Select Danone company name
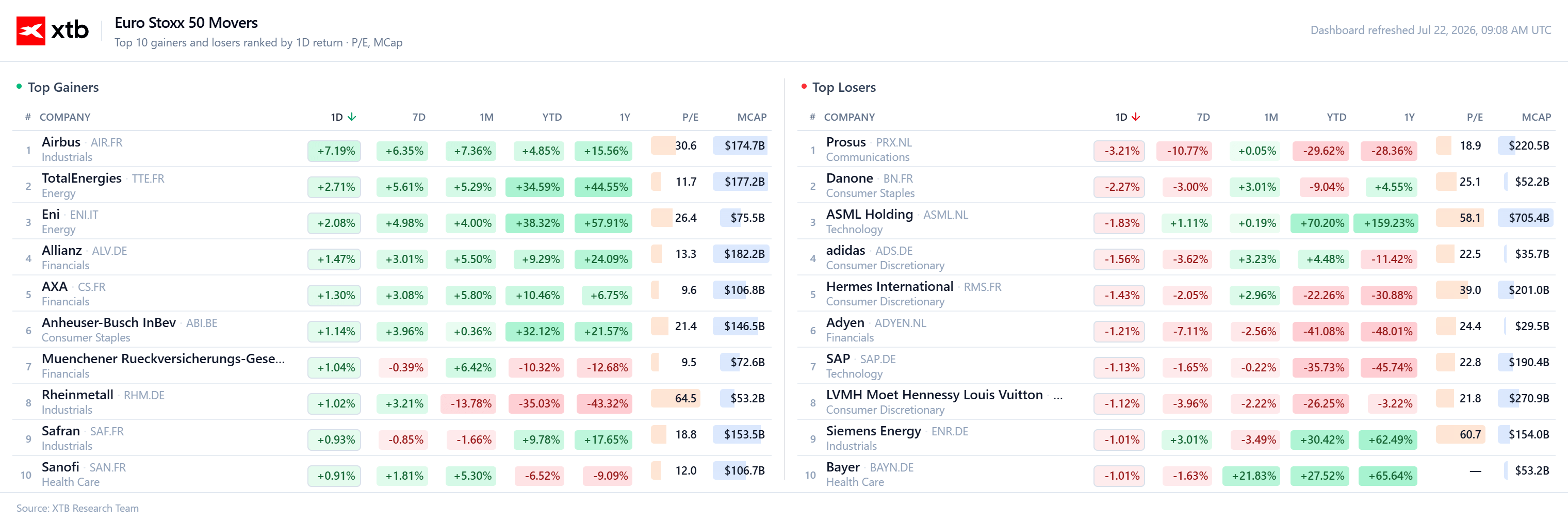This screenshot has width=1568, height=521. [849, 178]
